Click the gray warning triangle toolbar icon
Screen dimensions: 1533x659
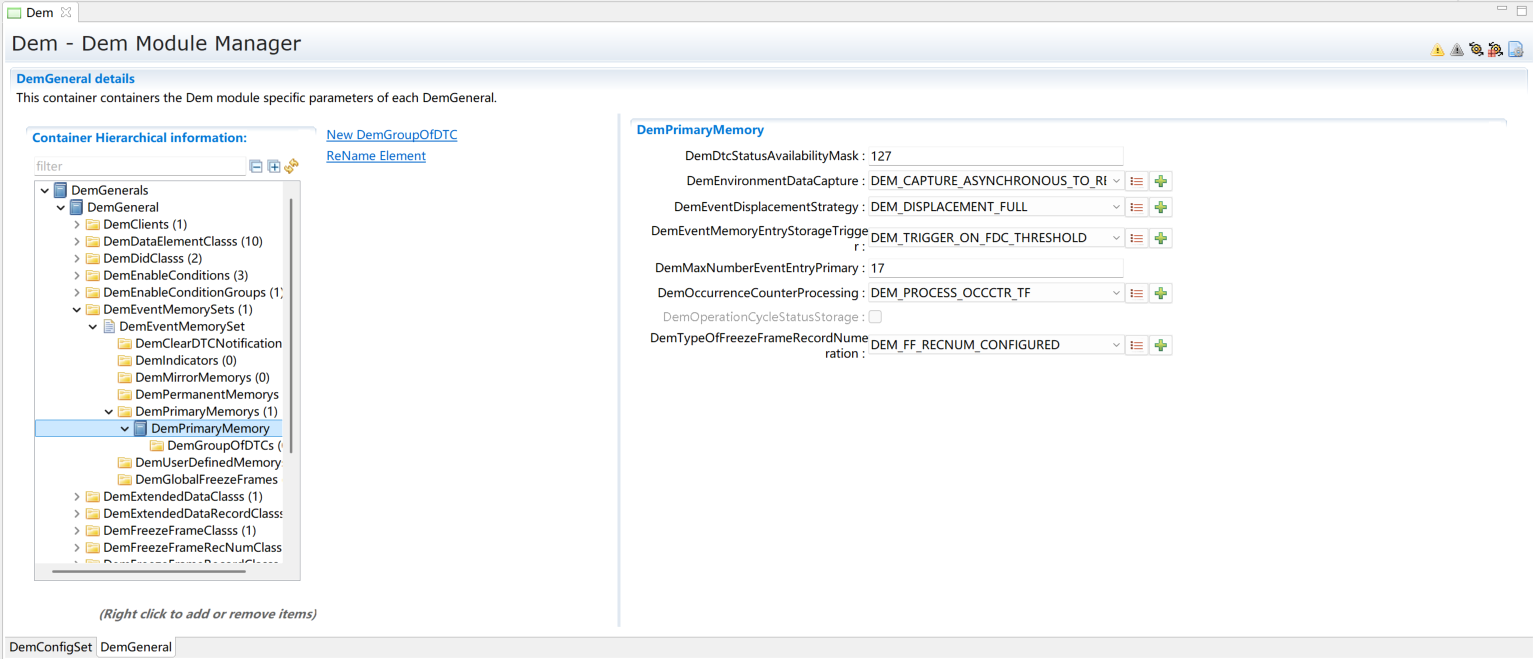(x=1456, y=50)
